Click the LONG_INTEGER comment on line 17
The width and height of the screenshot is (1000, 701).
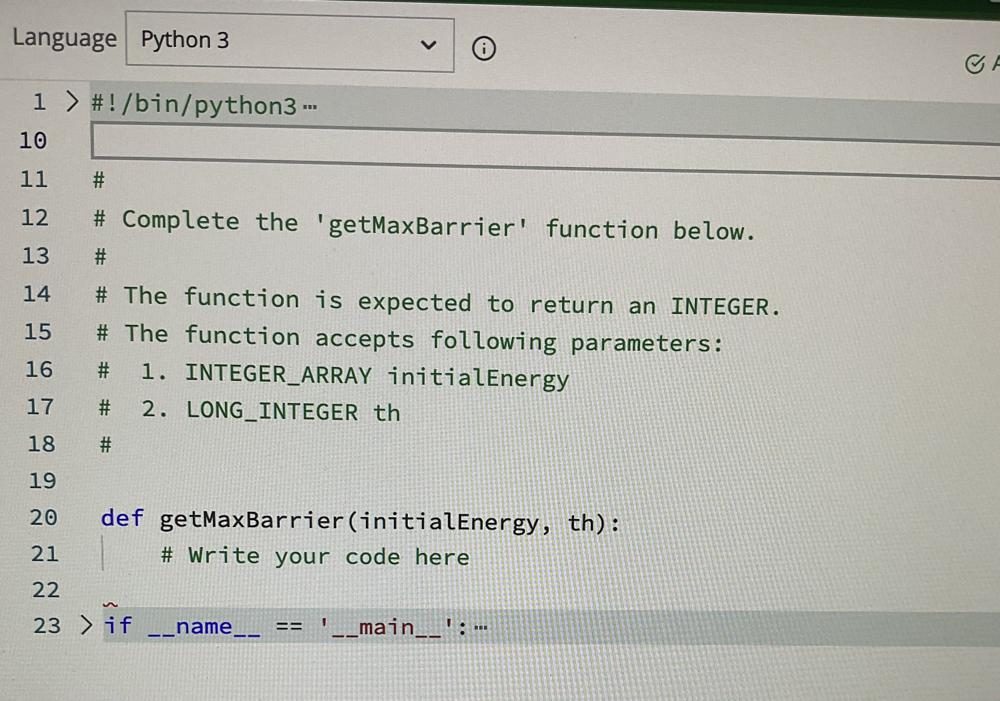pos(271,411)
